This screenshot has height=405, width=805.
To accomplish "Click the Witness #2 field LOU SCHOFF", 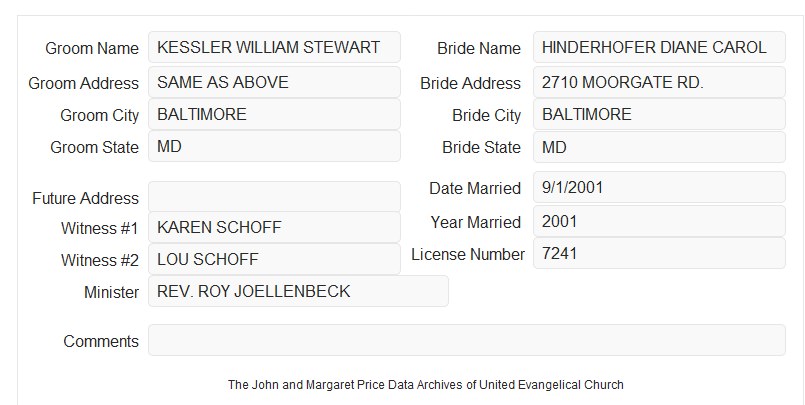I will point(274,259).
